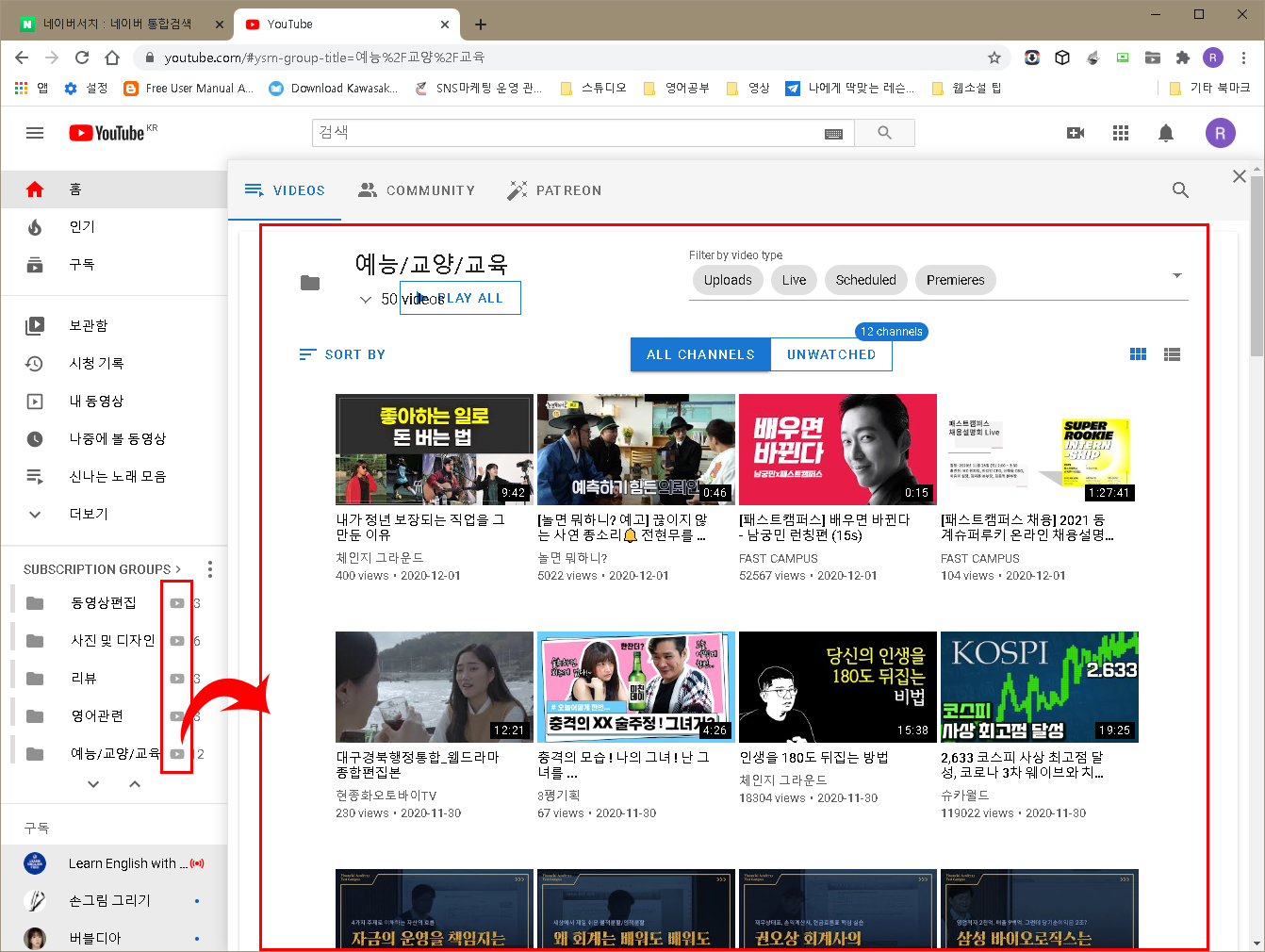Open Learn English with subscription channel
The width and height of the screenshot is (1265, 952).
[x=113, y=863]
